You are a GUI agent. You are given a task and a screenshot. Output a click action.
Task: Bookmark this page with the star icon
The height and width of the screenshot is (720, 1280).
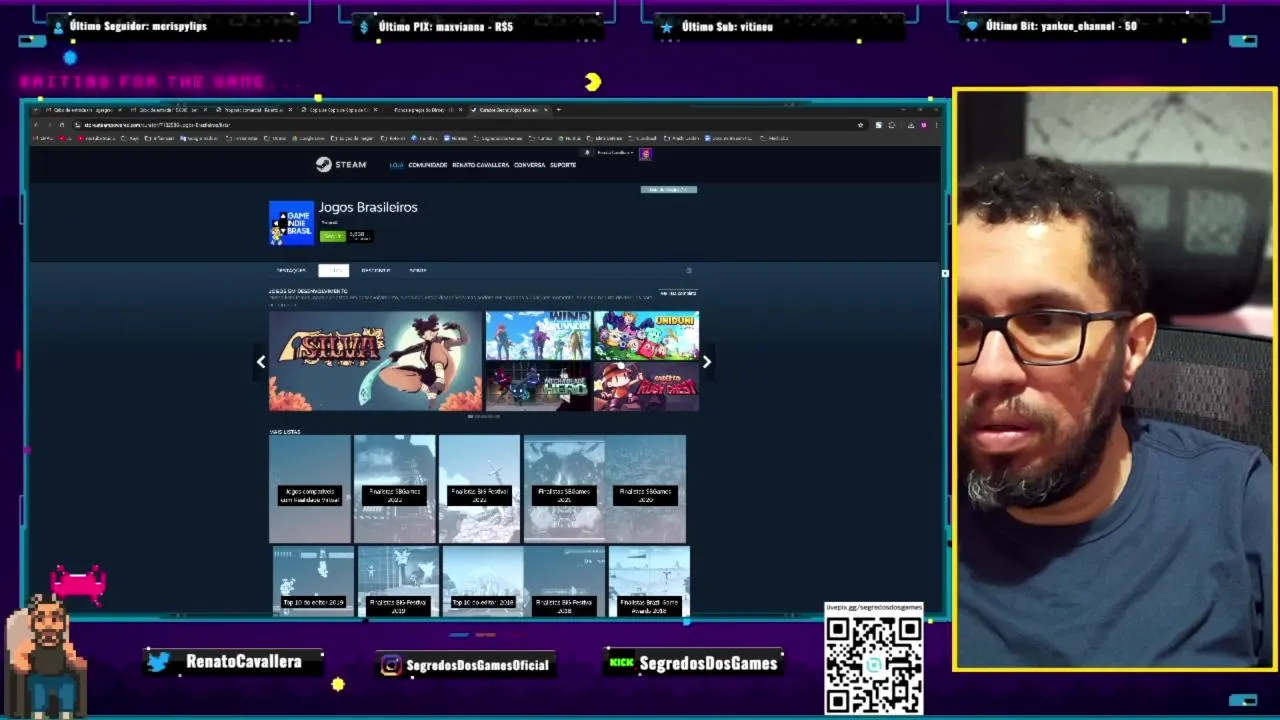pos(860,125)
